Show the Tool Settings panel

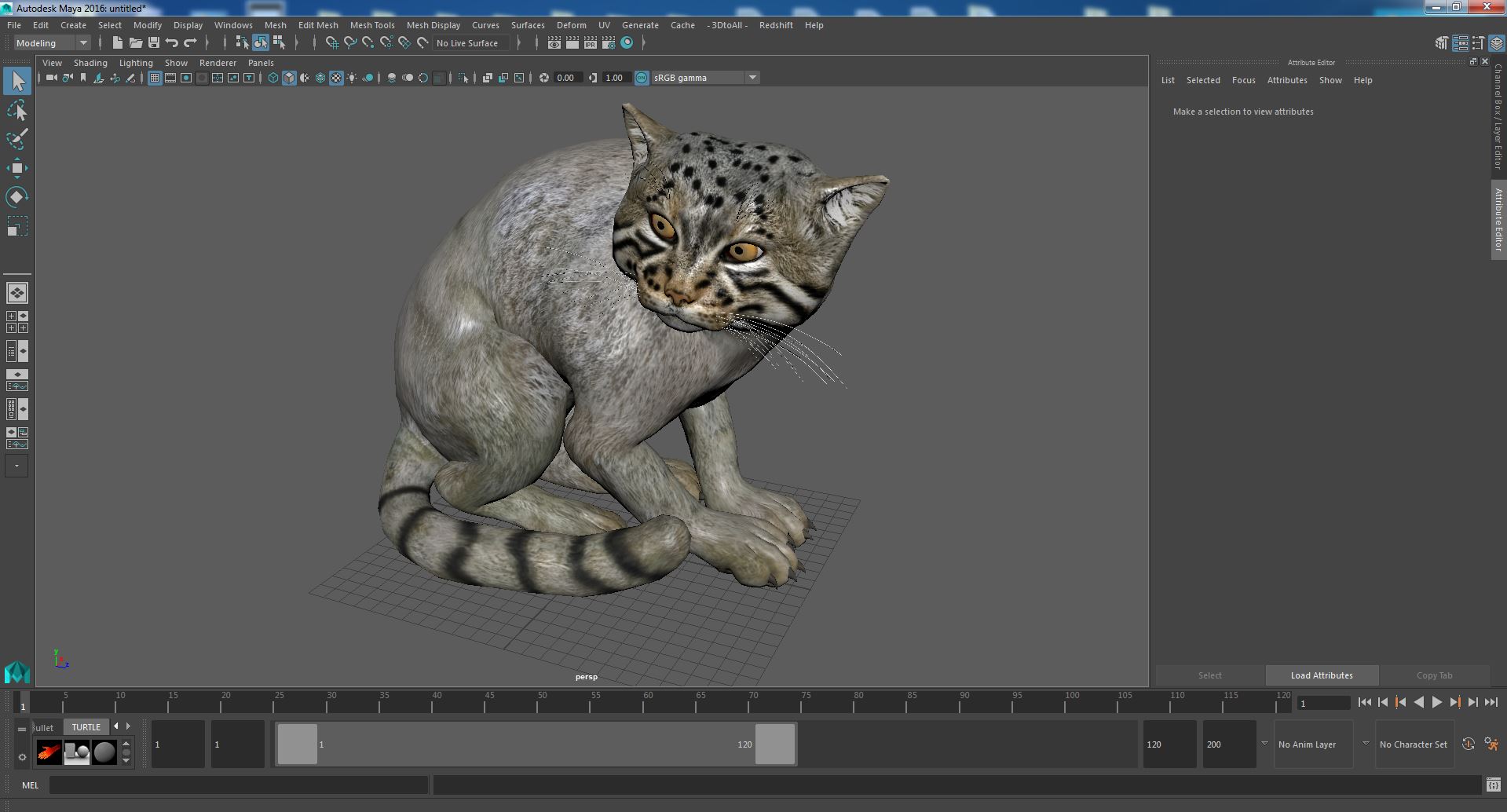[1478, 43]
